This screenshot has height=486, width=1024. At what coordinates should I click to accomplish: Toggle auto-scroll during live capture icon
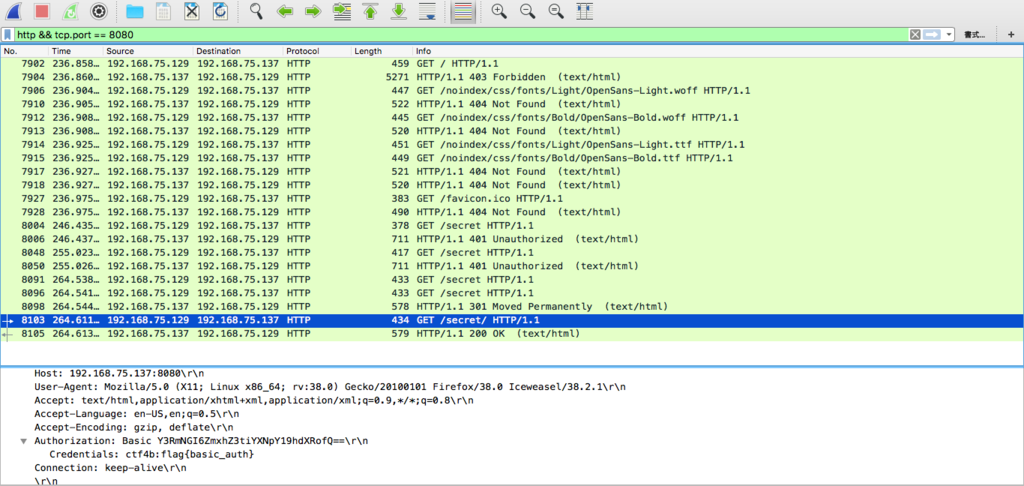click(427, 11)
